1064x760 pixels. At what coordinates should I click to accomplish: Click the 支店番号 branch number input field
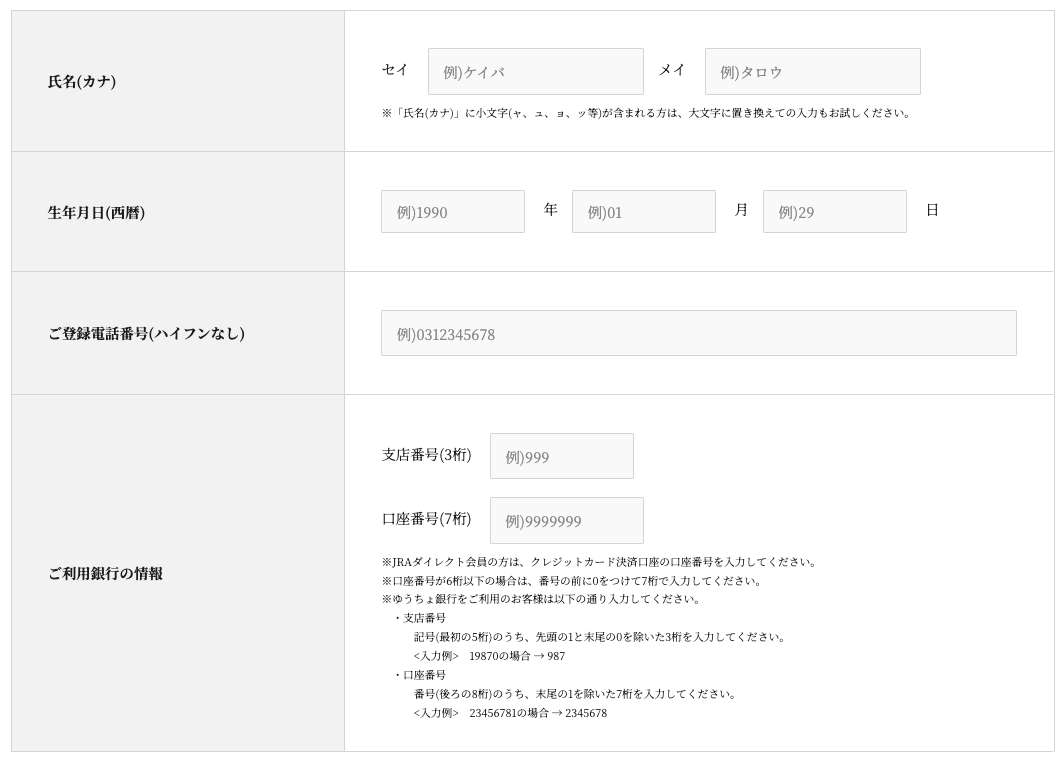point(561,456)
